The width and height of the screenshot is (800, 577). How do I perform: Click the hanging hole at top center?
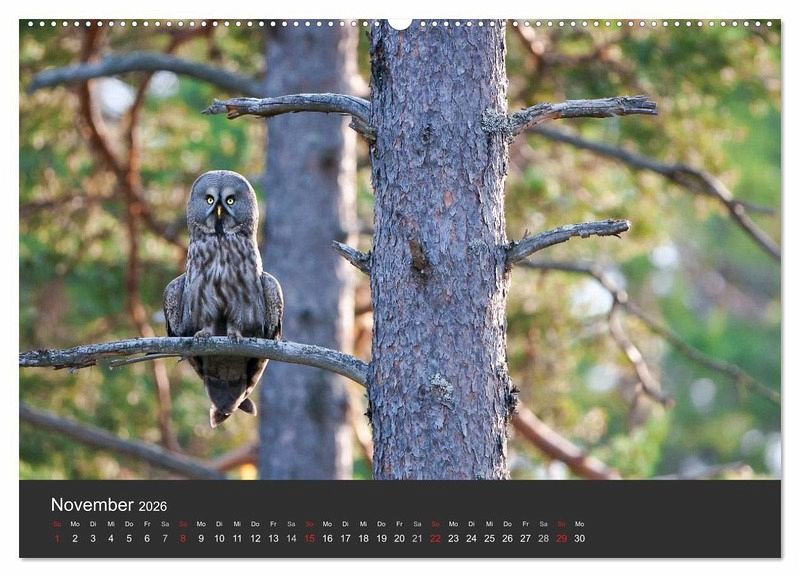[x=400, y=23]
